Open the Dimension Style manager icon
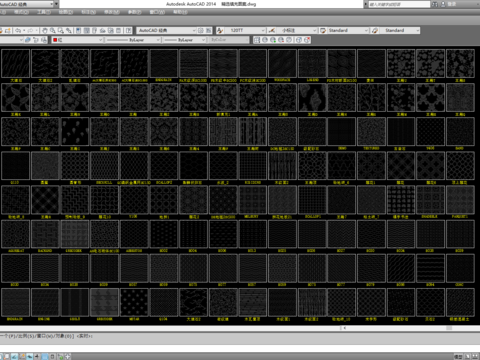 272,30
